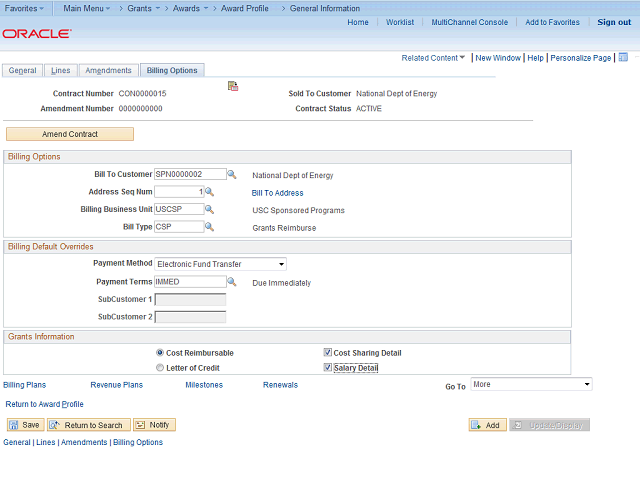
Task: Open the Bill To Address link
Action: (278, 193)
